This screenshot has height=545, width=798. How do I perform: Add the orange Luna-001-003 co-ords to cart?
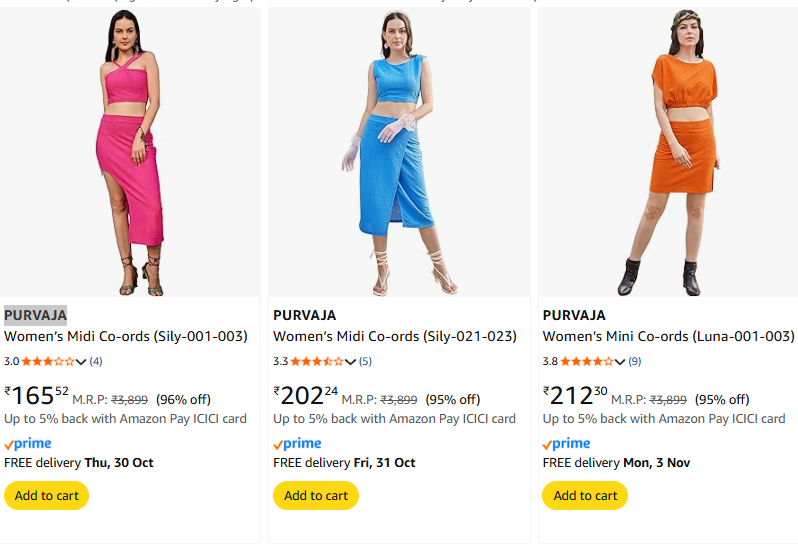point(585,495)
